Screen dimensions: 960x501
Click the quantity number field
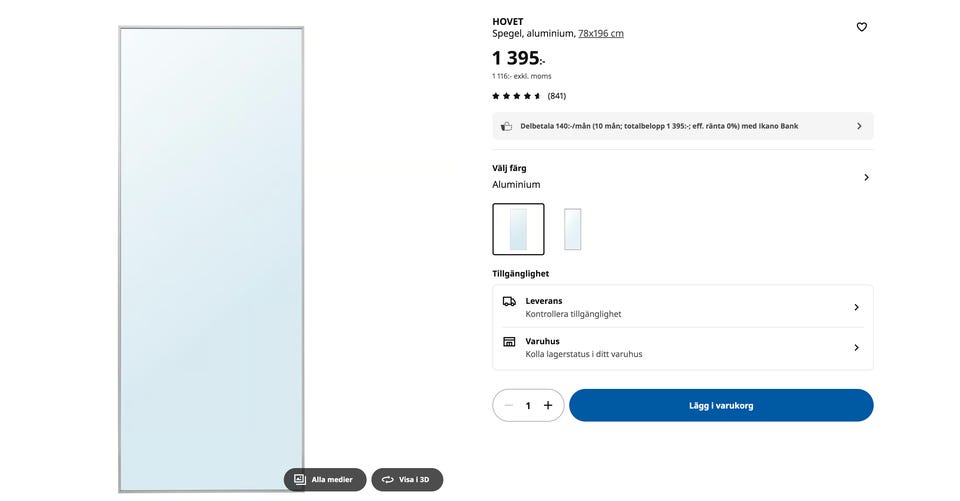(x=528, y=405)
